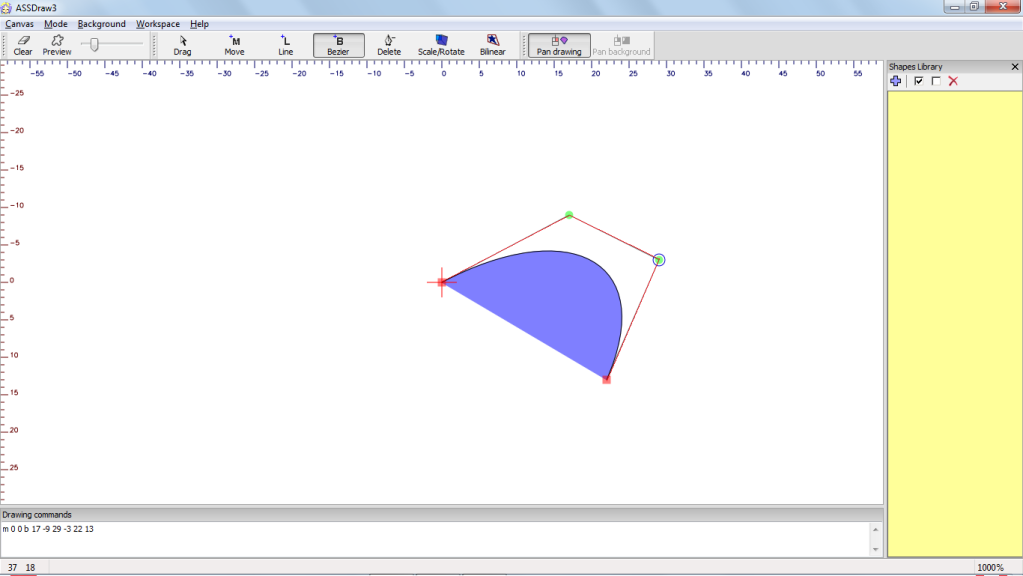Select the Bezier curve tool

coord(339,45)
